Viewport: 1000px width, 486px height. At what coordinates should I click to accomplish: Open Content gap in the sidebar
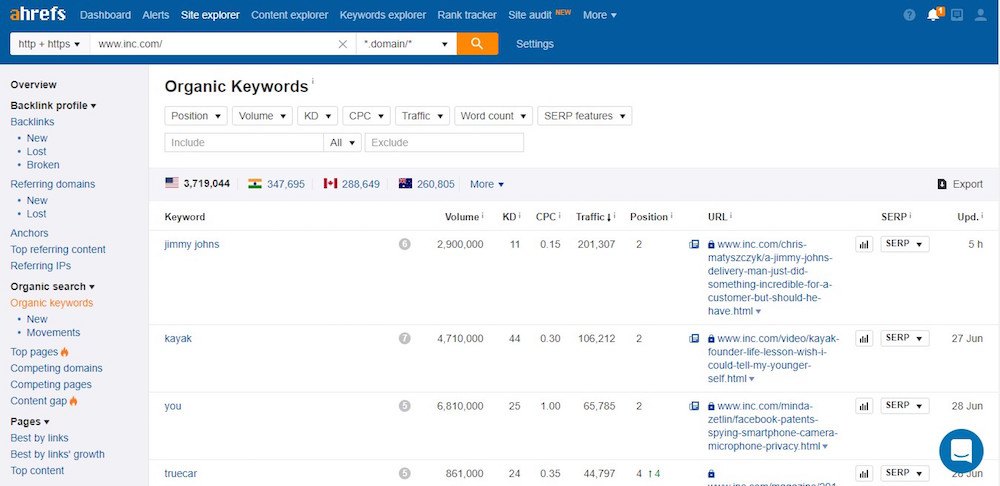point(38,401)
